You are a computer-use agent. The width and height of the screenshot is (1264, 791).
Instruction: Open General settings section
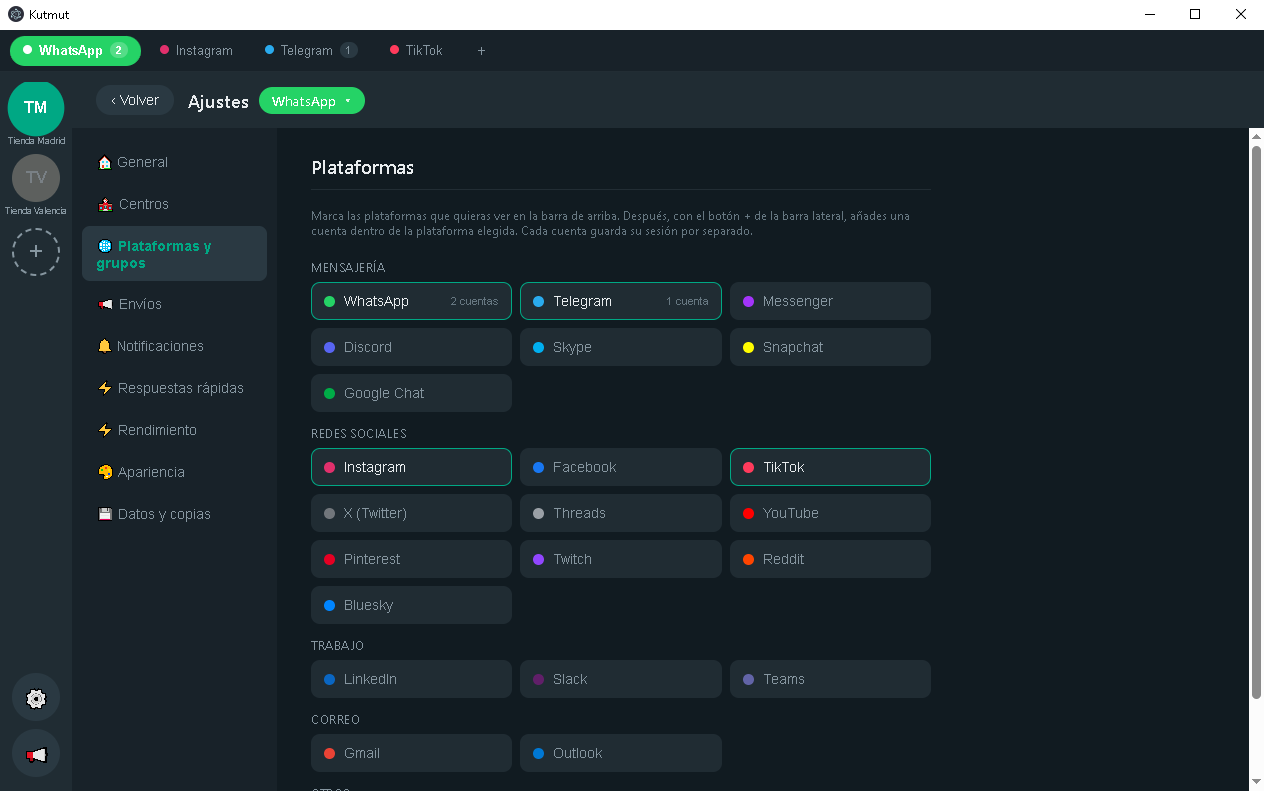point(174,162)
